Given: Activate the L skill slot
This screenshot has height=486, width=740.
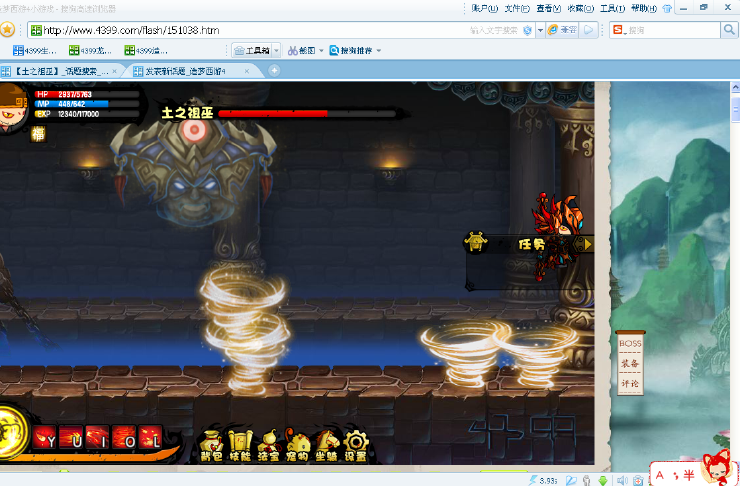Looking at the screenshot, I should pyautogui.click(x=151, y=437).
